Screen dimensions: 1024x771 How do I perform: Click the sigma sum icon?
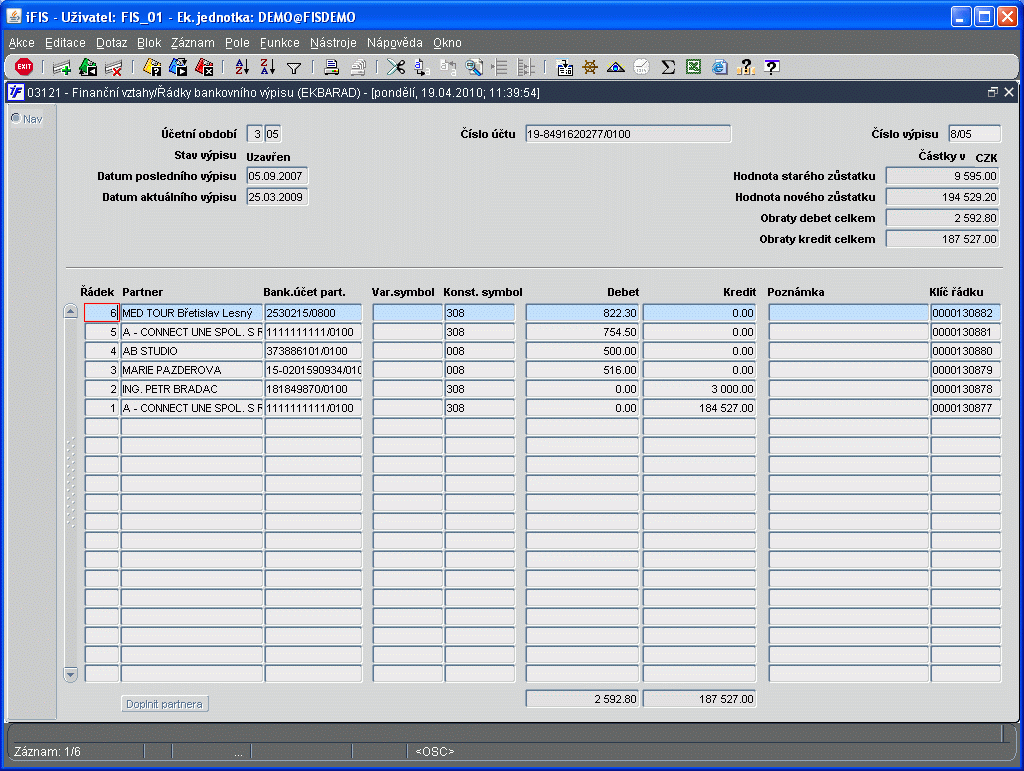668,67
